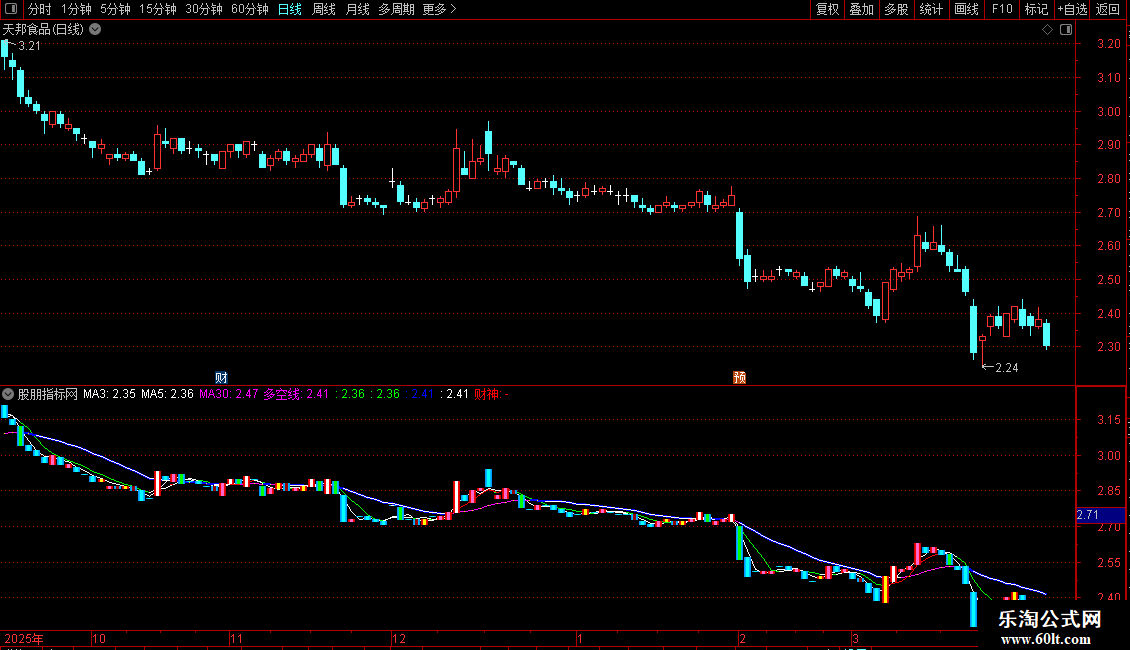Click the MA5: 2.36 indicator value
This screenshot has height=650, width=1130.
click(x=167, y=394)
